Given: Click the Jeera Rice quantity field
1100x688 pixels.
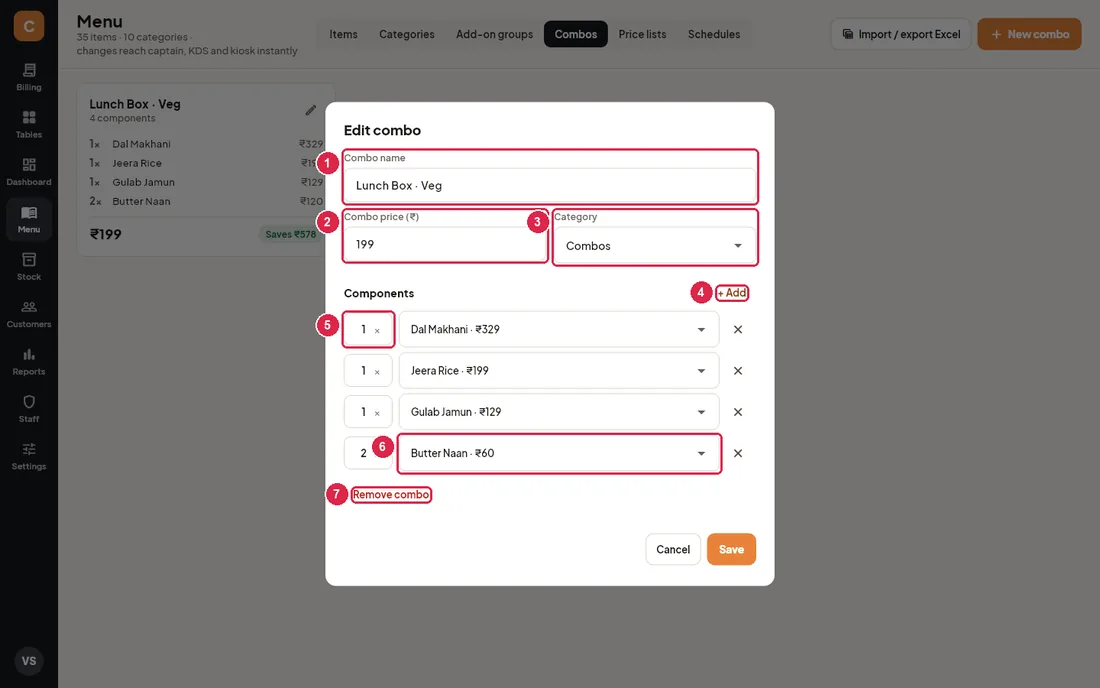Looking at the screenshot, I should pos(368,370).
